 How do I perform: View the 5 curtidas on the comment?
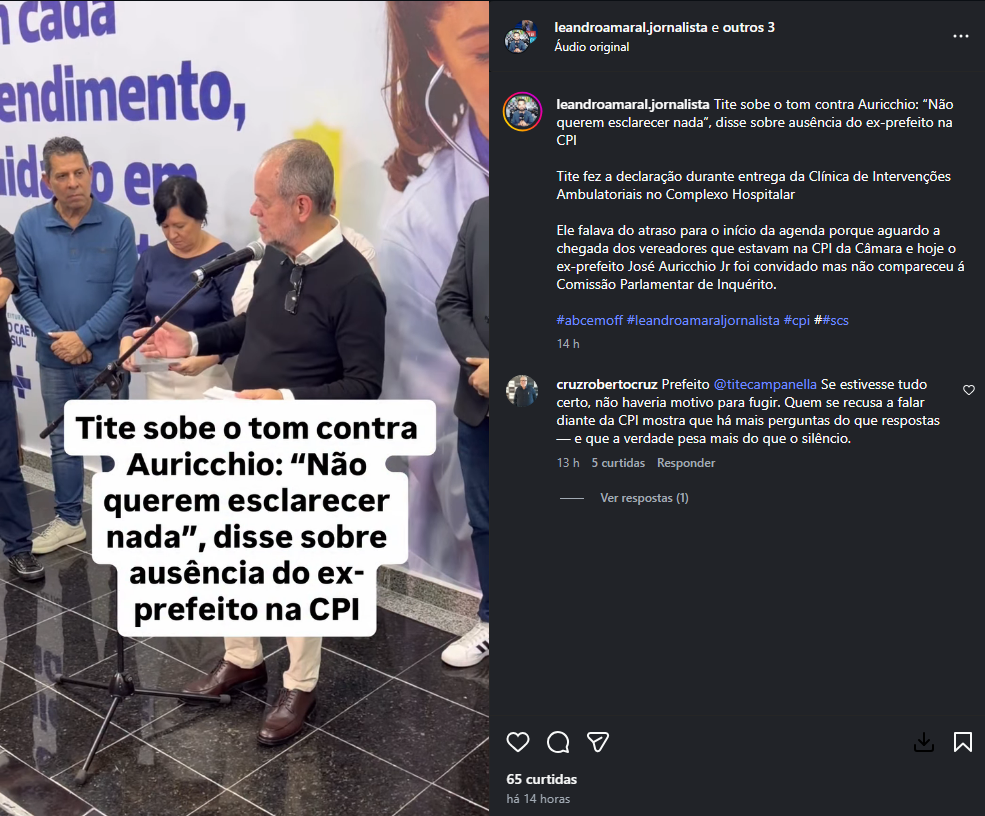tap(618, 462)
